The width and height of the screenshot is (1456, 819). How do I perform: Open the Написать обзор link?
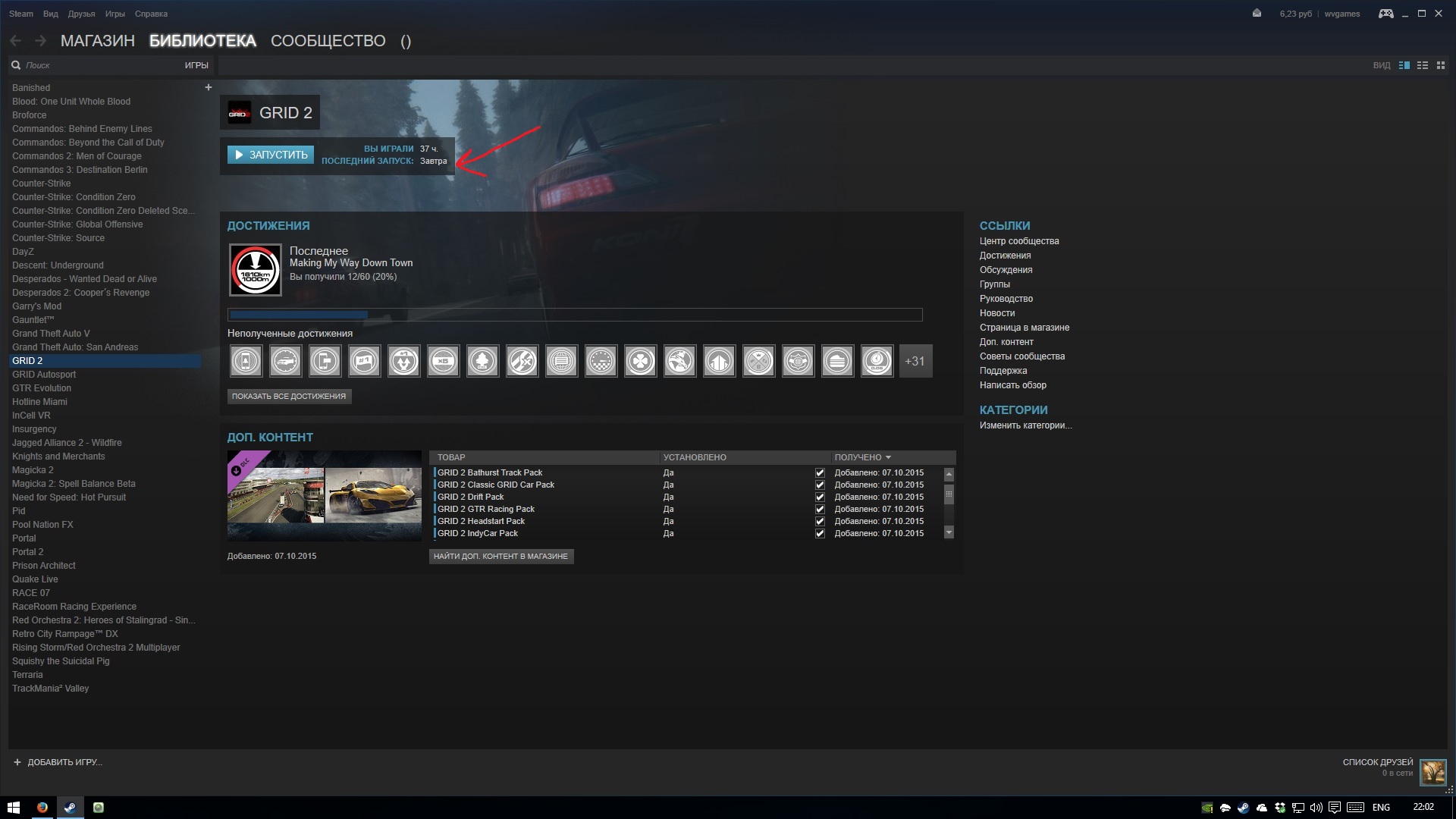(1013, 385)
